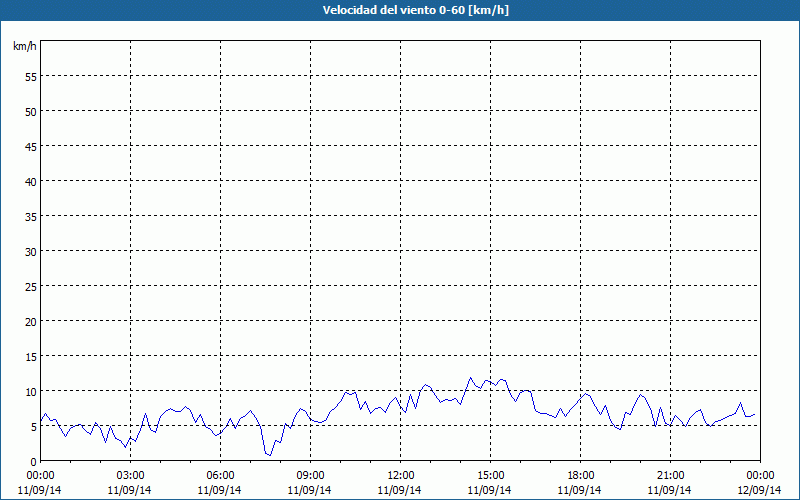Click the 12/09/14 date label
Image resolution: width=800 pixels, height=500 pixels.
760,490
